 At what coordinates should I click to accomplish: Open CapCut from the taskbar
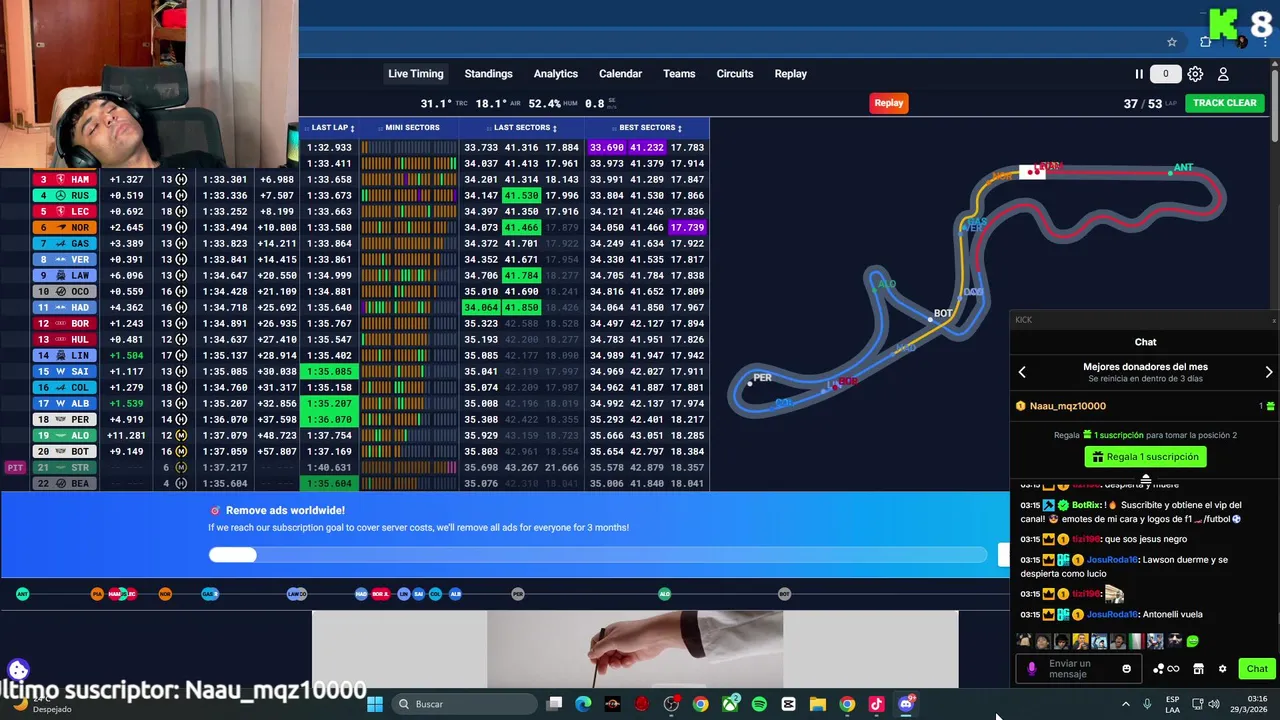click(788, 704)
